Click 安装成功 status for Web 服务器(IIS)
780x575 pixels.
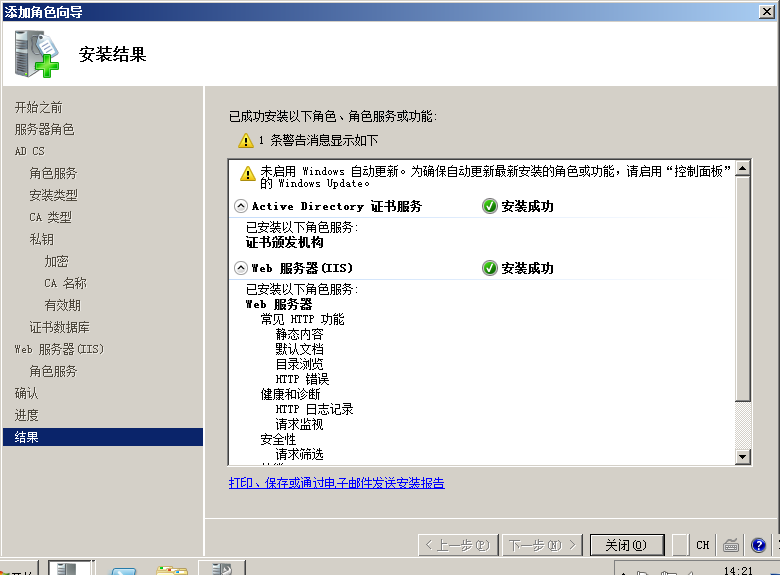[527, 268]
